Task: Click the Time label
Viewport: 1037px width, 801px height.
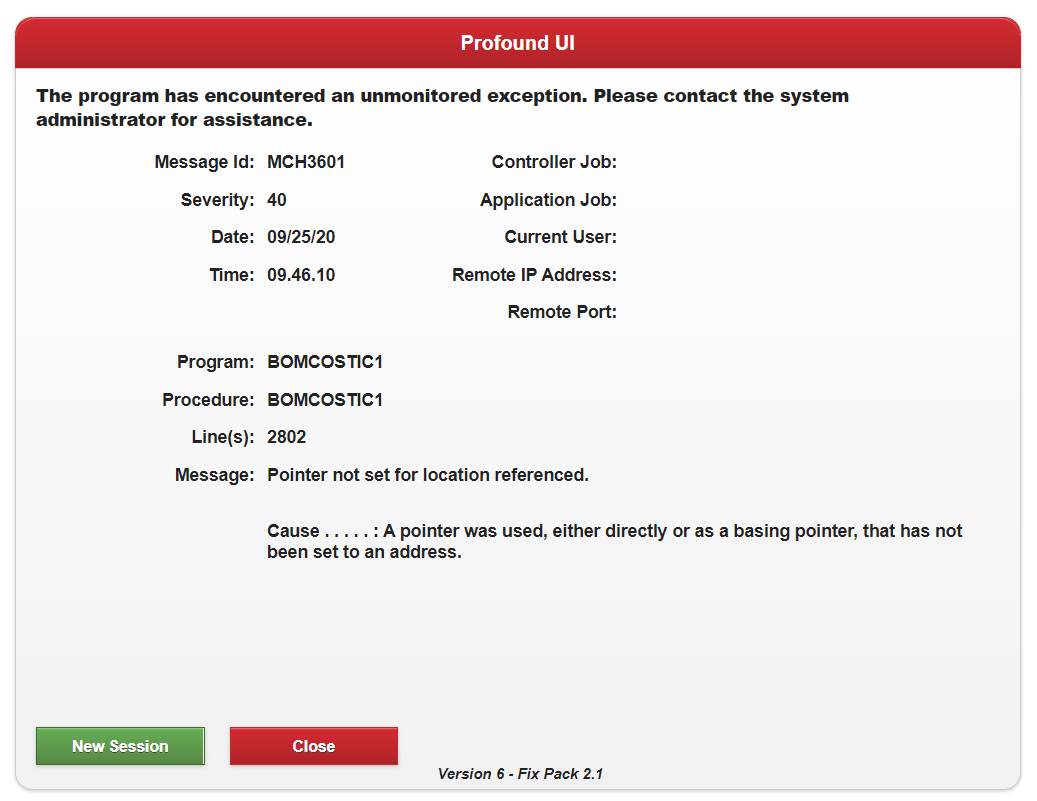Action: [232, 274]
